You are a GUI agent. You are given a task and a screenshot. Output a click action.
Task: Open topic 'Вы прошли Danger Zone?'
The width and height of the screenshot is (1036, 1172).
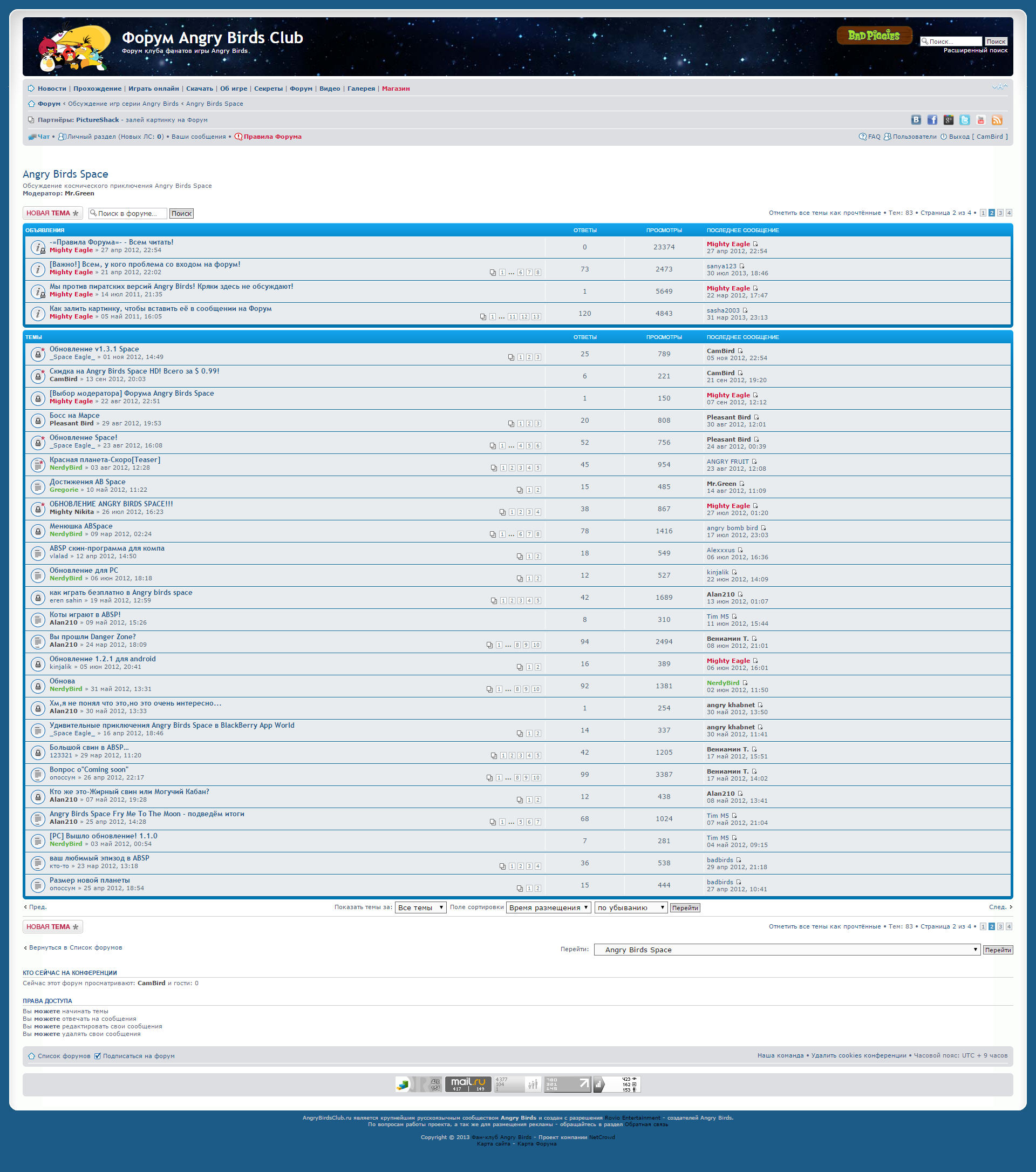[92, 636]
